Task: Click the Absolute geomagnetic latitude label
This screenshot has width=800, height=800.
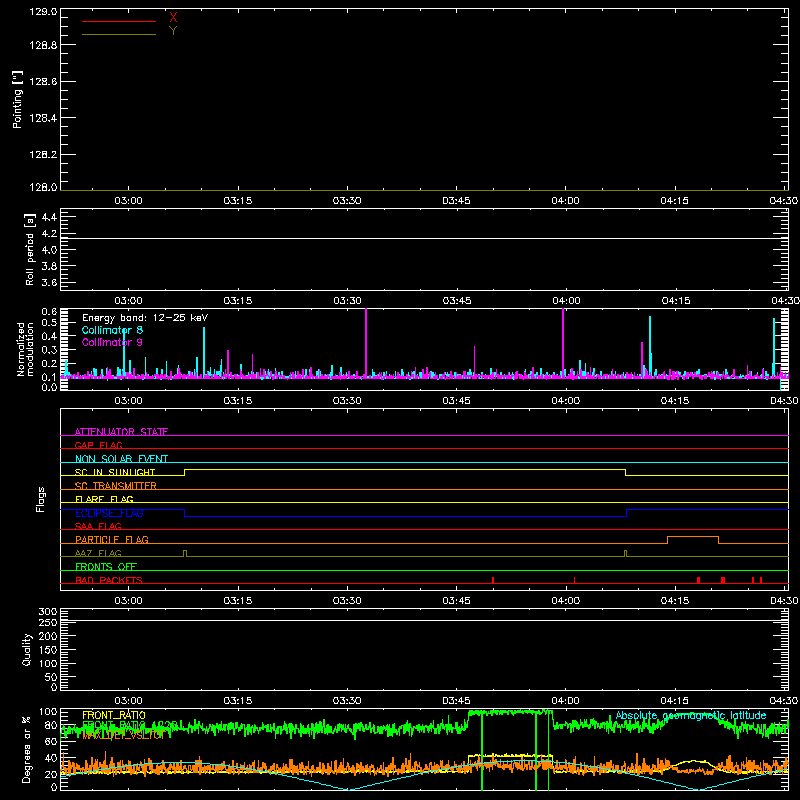Action: [691, 715]
